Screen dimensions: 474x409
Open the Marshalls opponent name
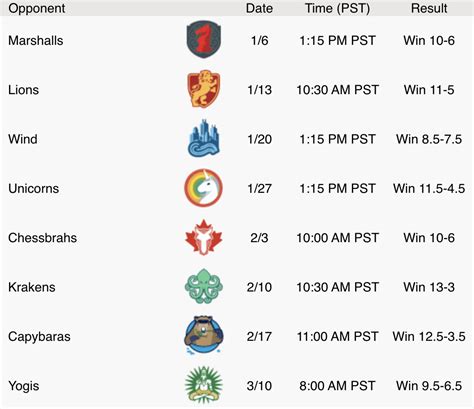point(36,41)
